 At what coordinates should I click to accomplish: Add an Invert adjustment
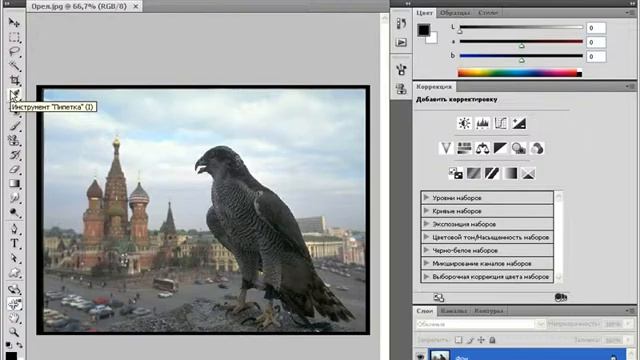pyautogui.click(x=456, y=173)
